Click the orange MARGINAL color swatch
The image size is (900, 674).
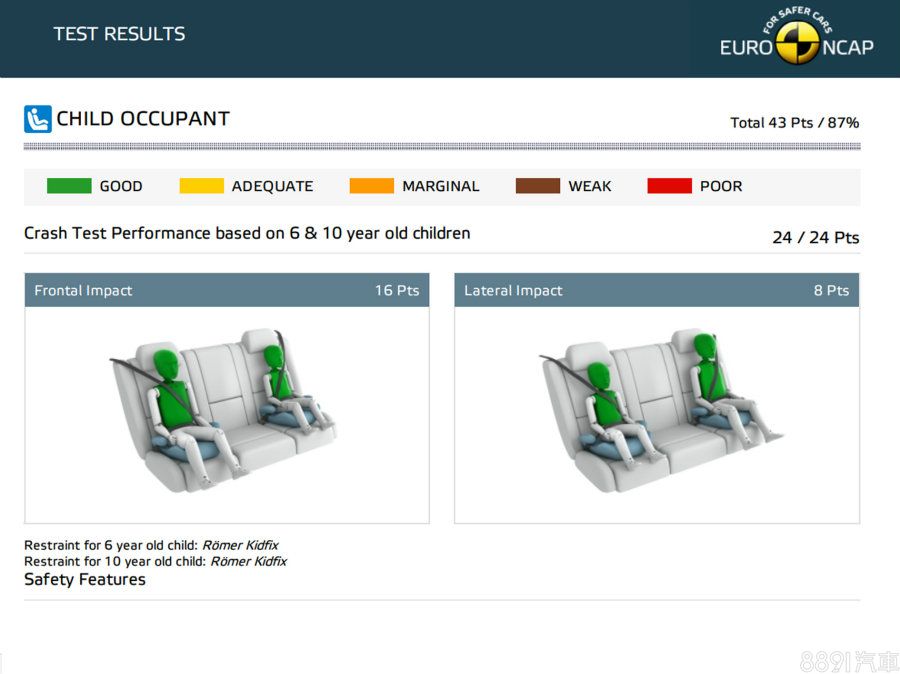372,186
